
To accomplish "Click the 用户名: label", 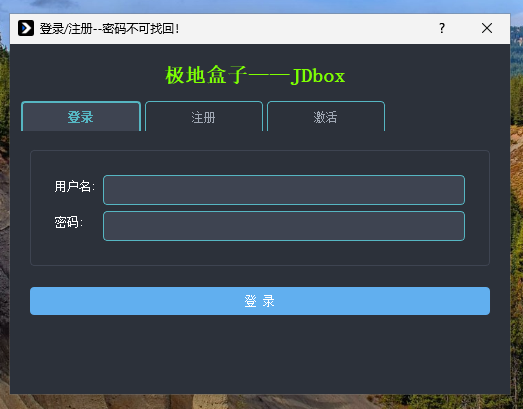I will tap(74, 186).
